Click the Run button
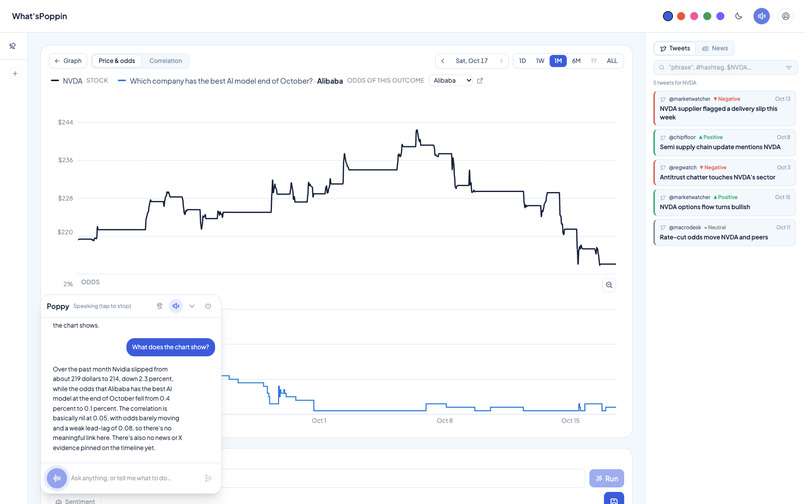Image resolution: width=806 pixels, height=504 pixels. pos(607,478)
